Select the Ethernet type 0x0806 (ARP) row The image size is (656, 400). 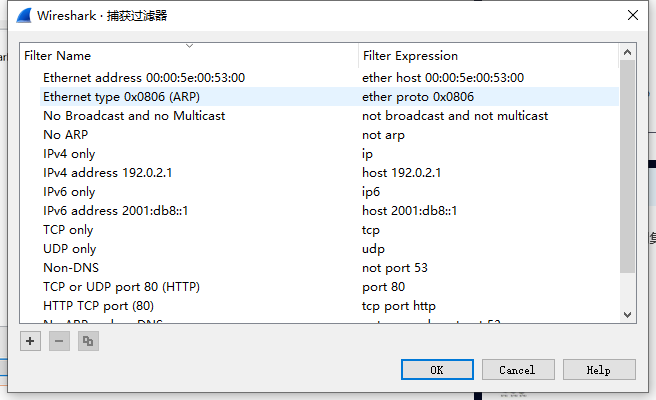pyautogui.click(x=329, y=97)
